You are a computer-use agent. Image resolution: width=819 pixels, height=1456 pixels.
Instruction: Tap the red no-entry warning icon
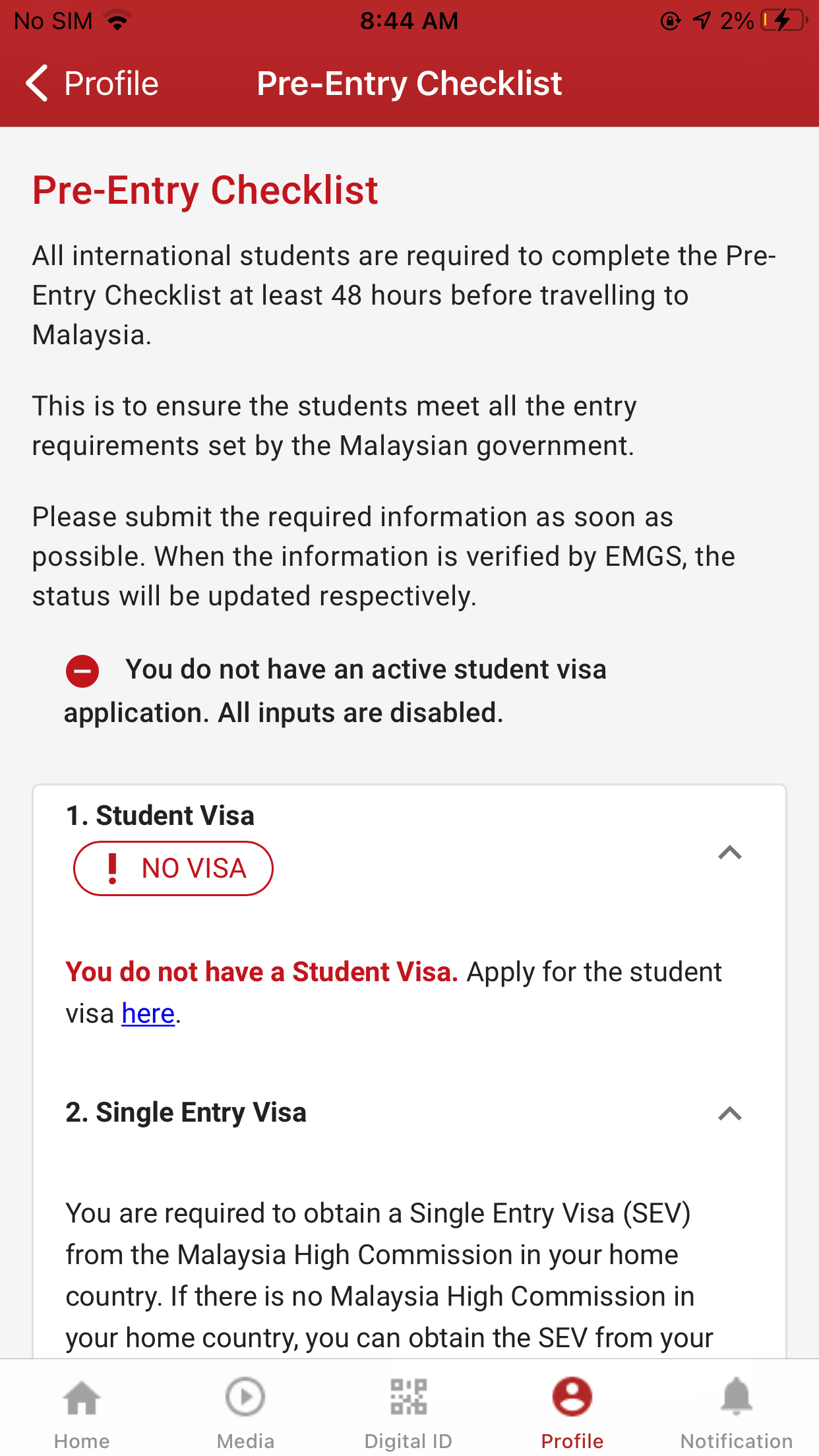coord(82,671)
